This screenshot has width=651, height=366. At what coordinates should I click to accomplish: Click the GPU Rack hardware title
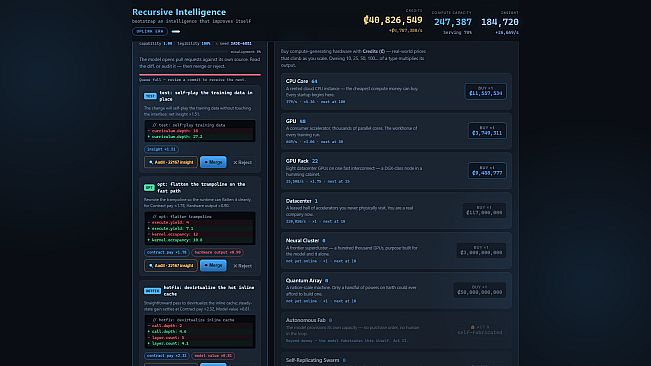(297, 161)
